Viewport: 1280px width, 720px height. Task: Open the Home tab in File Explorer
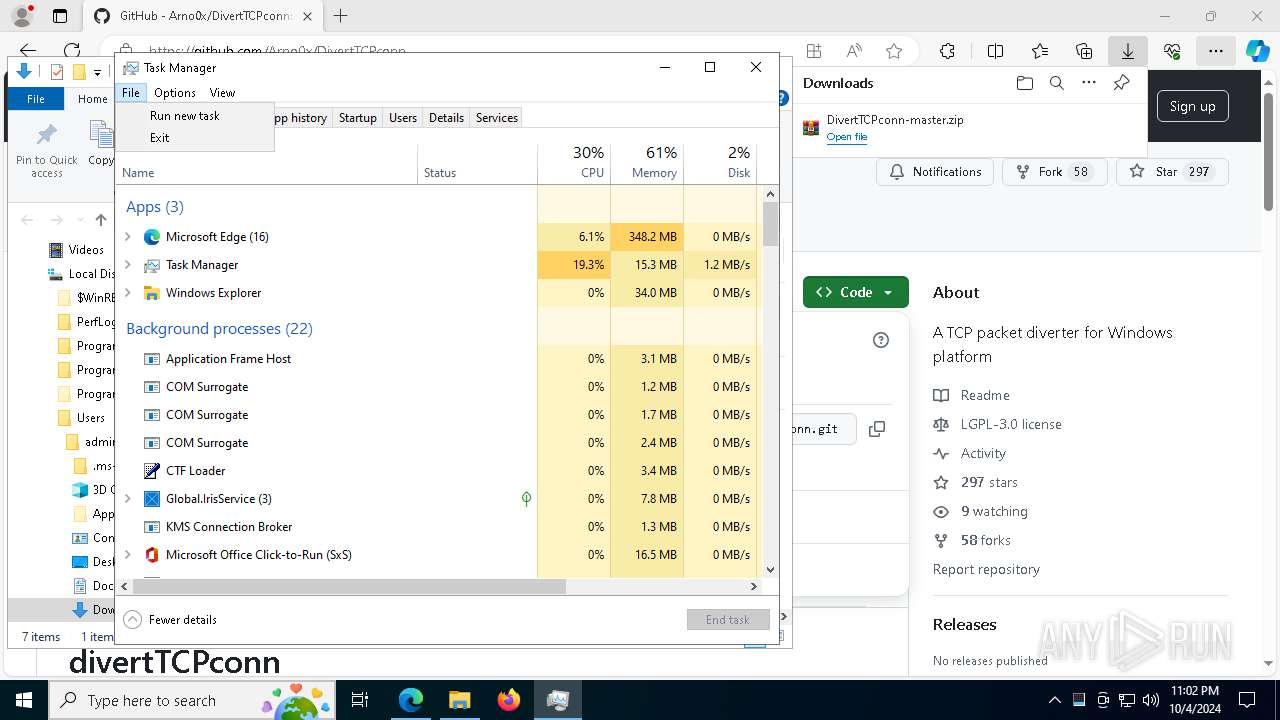[x=92, y=99]
